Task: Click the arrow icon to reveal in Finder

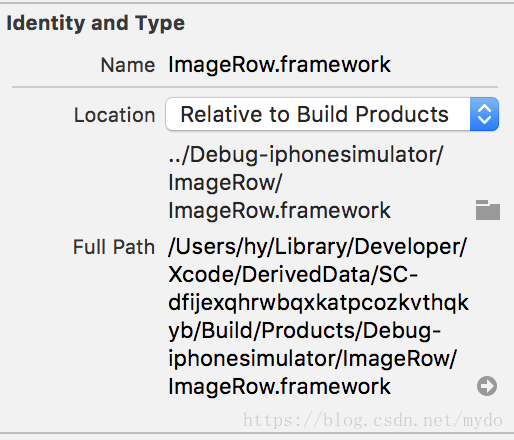Action: tap(487, 386)
